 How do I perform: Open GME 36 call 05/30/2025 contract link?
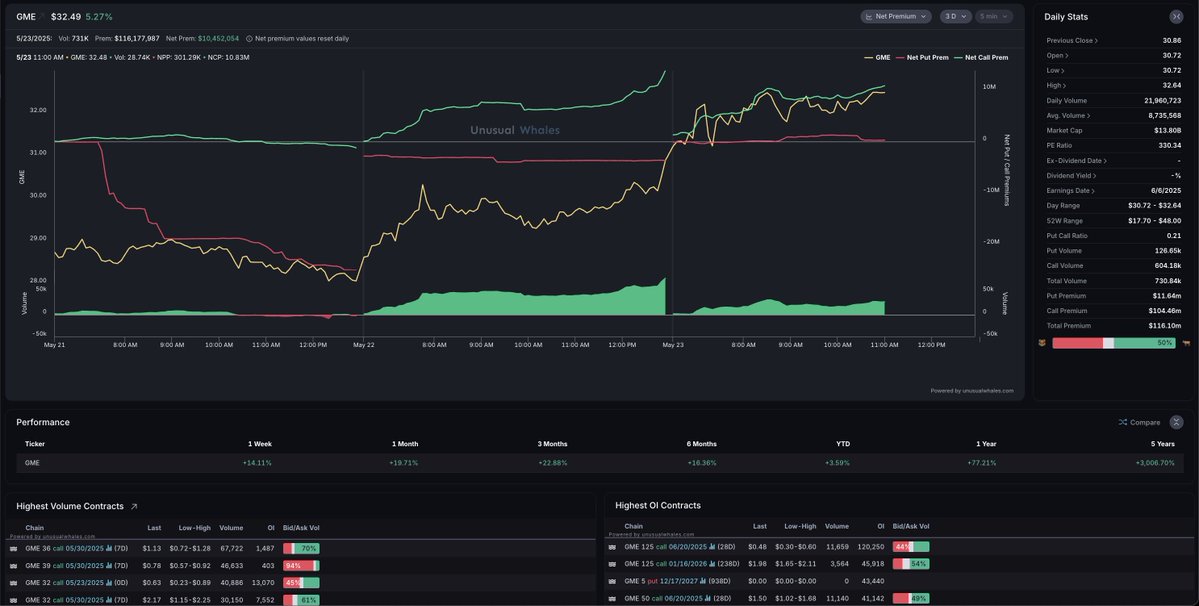64,548
